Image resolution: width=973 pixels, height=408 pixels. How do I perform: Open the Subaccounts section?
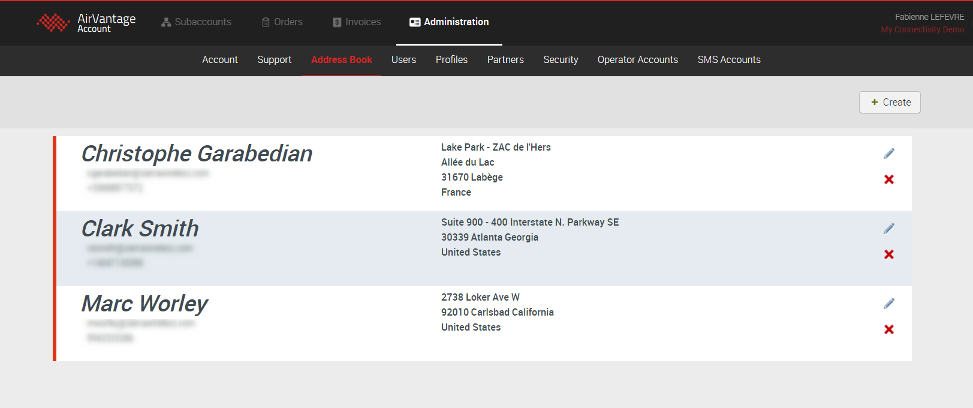coord(196,22)
